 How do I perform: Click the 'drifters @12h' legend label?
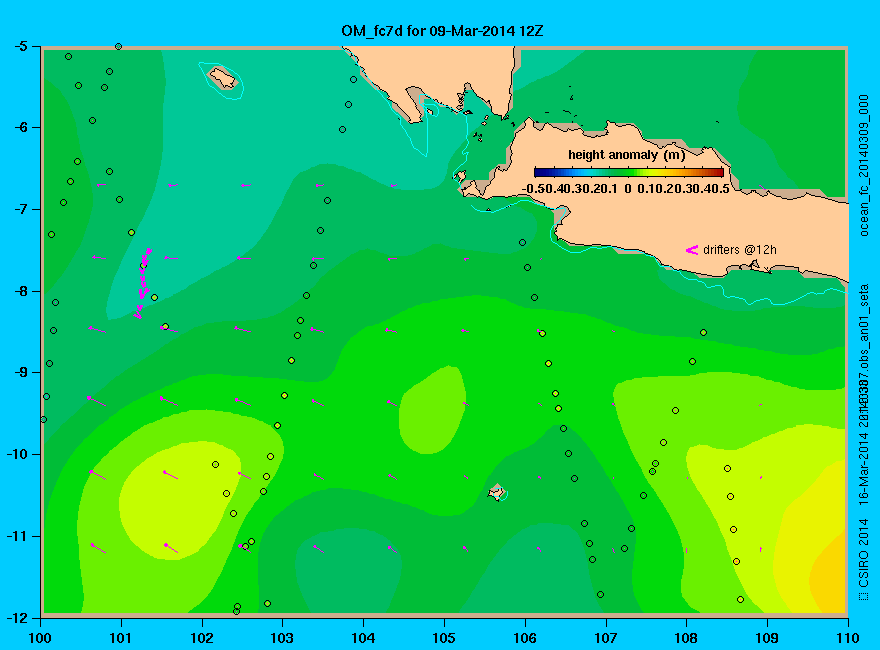[740, 250]
